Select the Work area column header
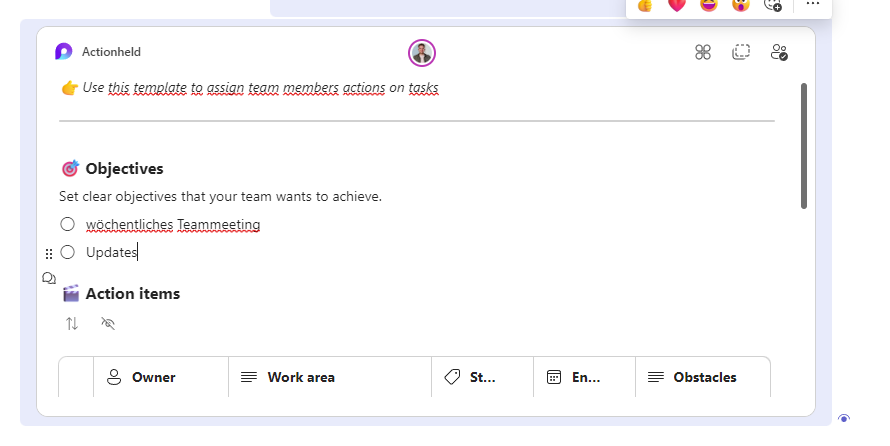The height and width of the screenshot is (446, 890). point(330,377)
